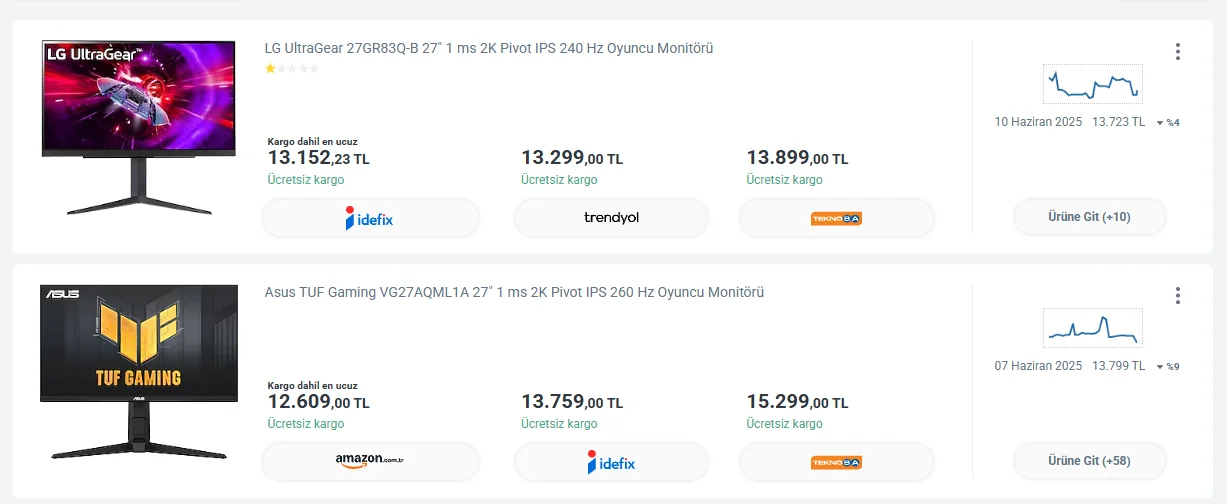Select the 13.299,00 TL price

click(572, 158)
